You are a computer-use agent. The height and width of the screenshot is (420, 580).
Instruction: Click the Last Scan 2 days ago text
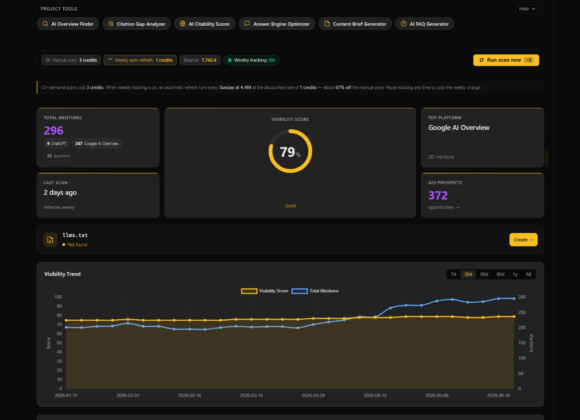point(60,192)
